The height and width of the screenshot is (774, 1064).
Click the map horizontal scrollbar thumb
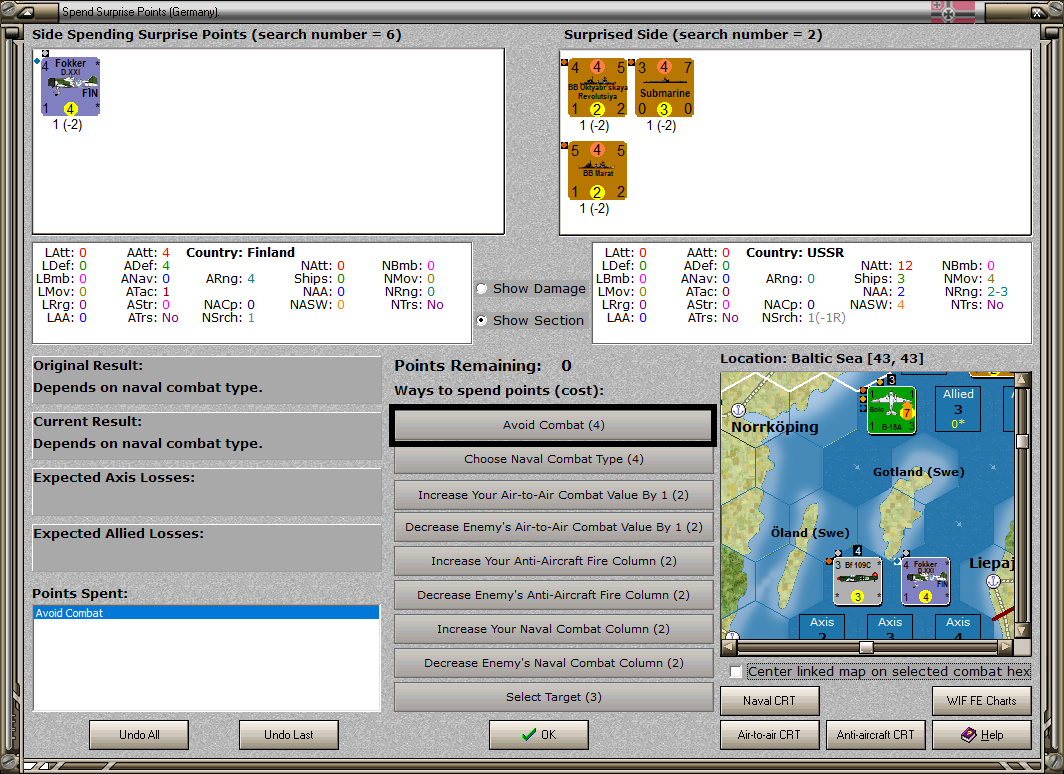point(866,647)
